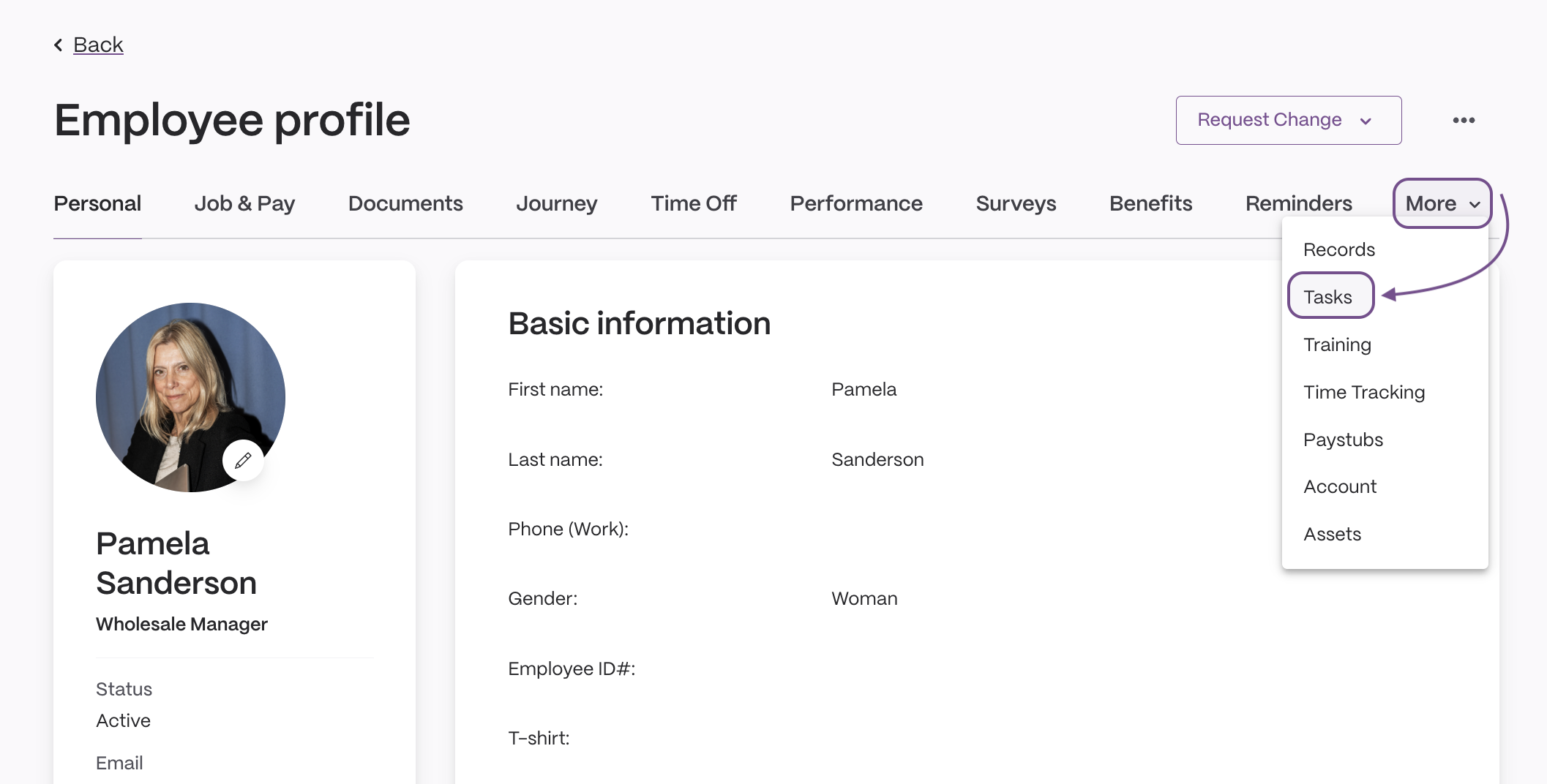The width and height of the screenshot is (1547, 784).
Task: Expand the Request Change dropdown
Action: tap(1288, 120)
